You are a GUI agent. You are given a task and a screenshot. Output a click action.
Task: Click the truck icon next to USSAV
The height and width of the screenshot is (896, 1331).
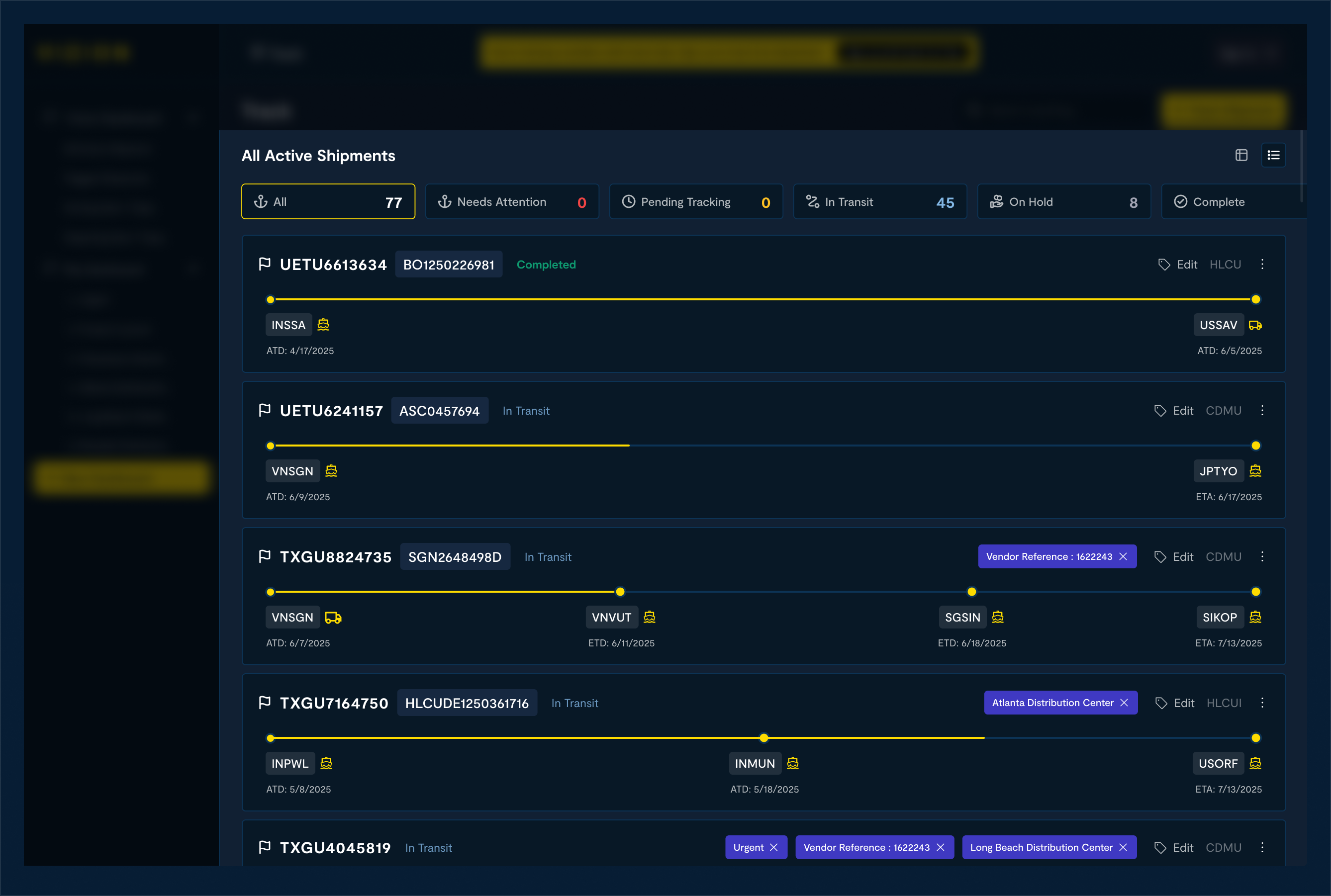(x=1255, y=325)
